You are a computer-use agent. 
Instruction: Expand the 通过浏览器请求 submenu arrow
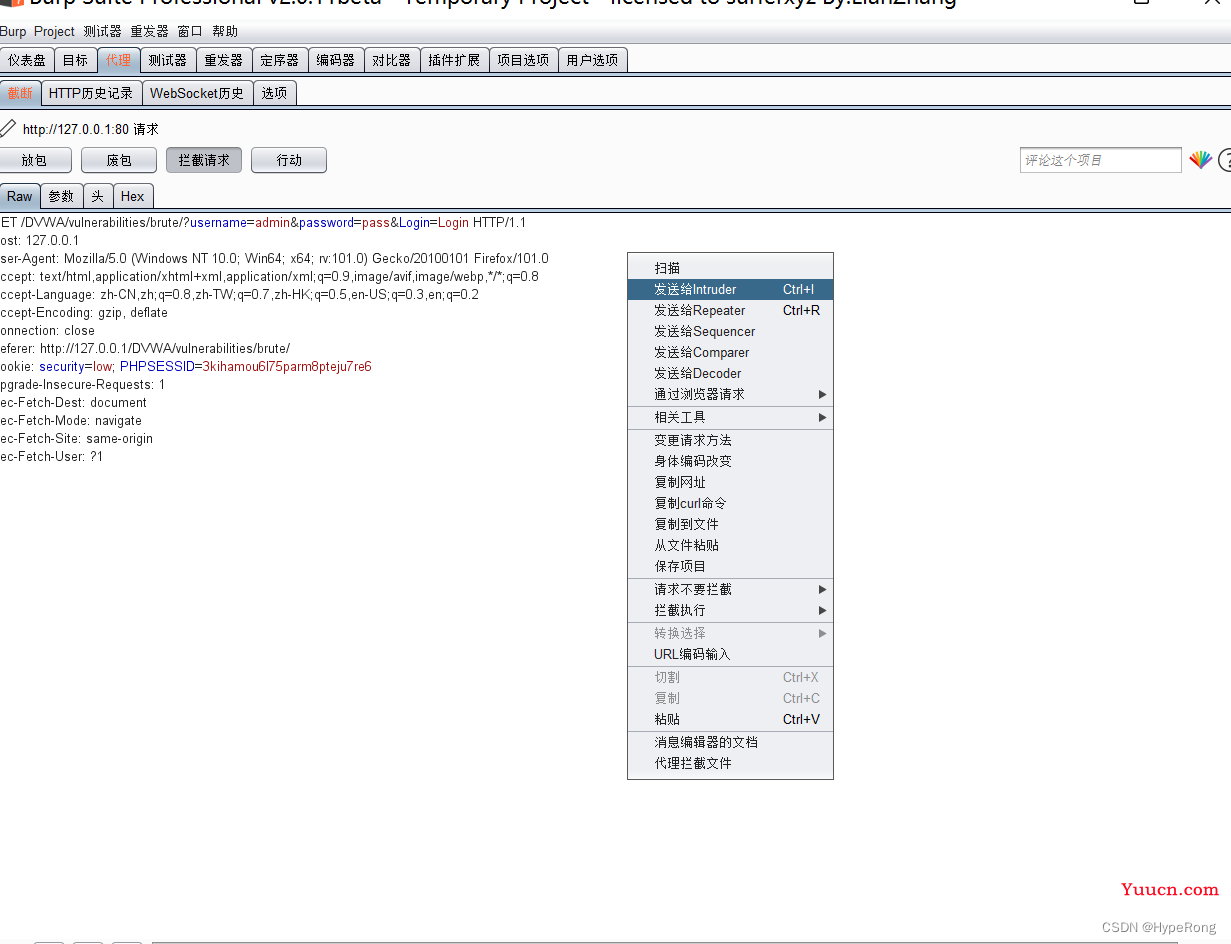pos(823,394)
